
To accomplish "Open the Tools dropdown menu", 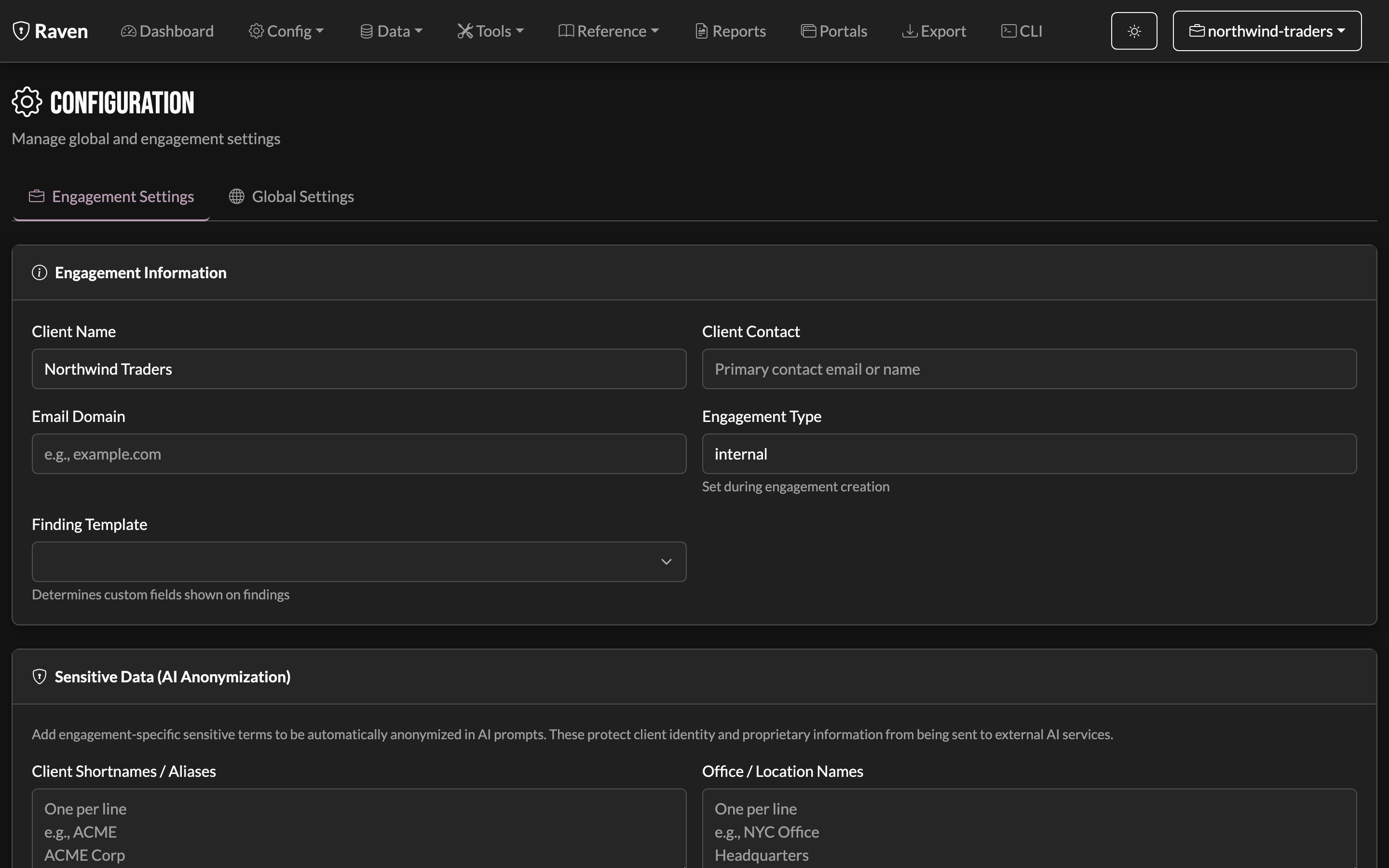I will click(491, 31).
